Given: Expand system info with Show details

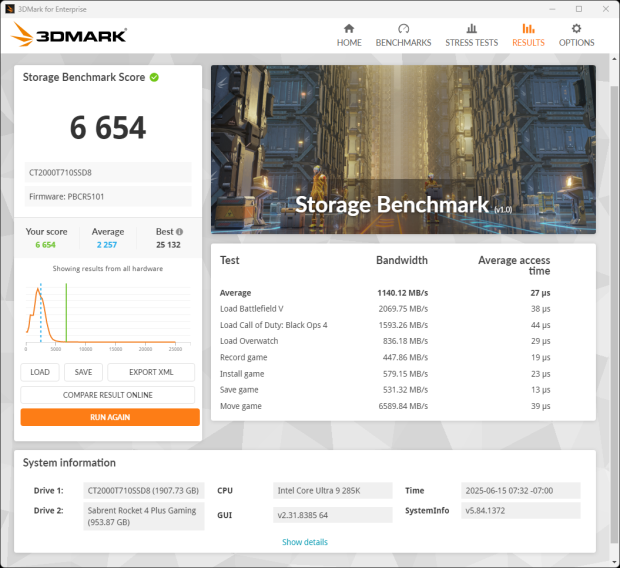Looking at the screenshot, I should [x=304, y=542].
